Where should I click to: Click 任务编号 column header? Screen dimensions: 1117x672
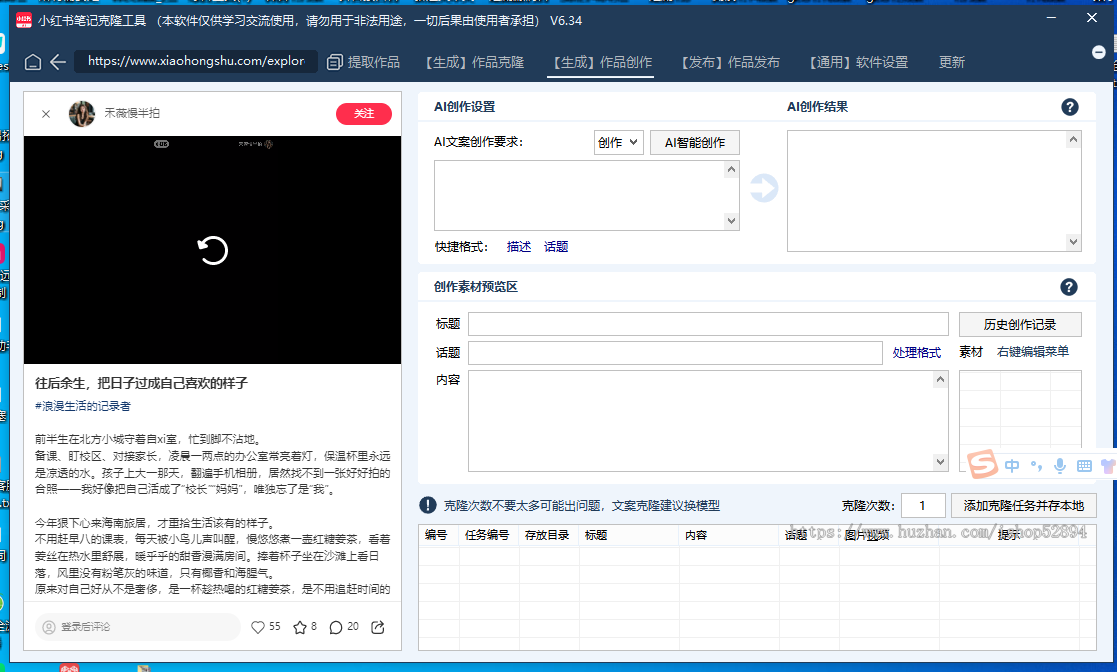(x=487, y=535)
